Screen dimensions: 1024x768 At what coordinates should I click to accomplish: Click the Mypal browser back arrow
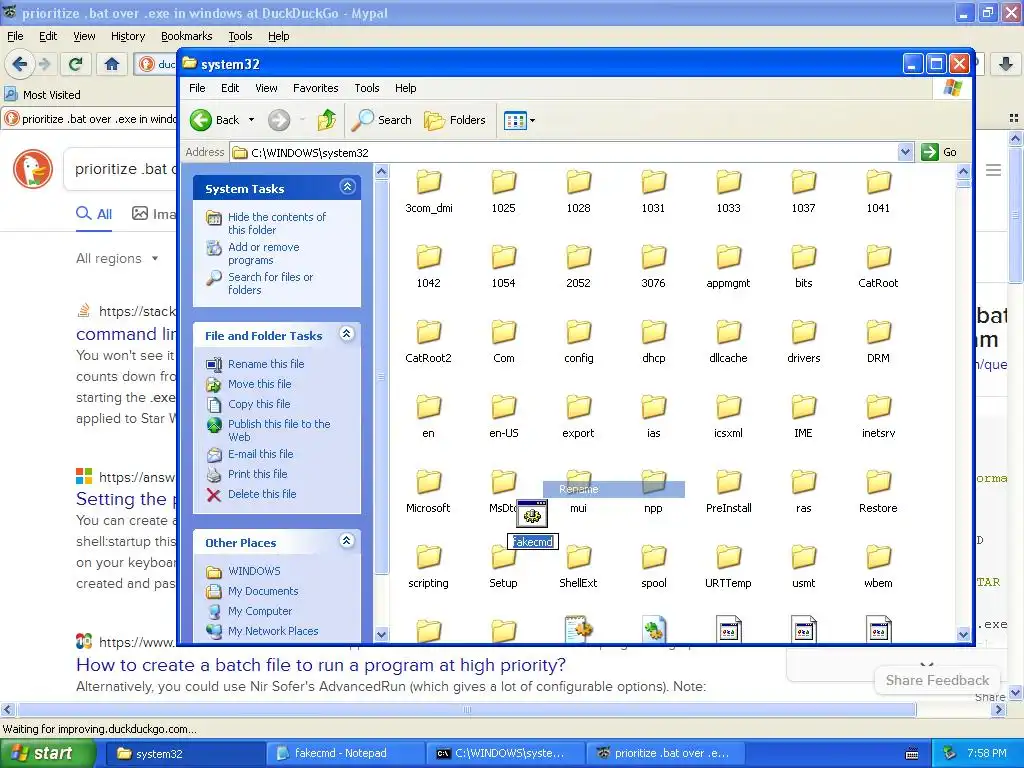point(20,63)
